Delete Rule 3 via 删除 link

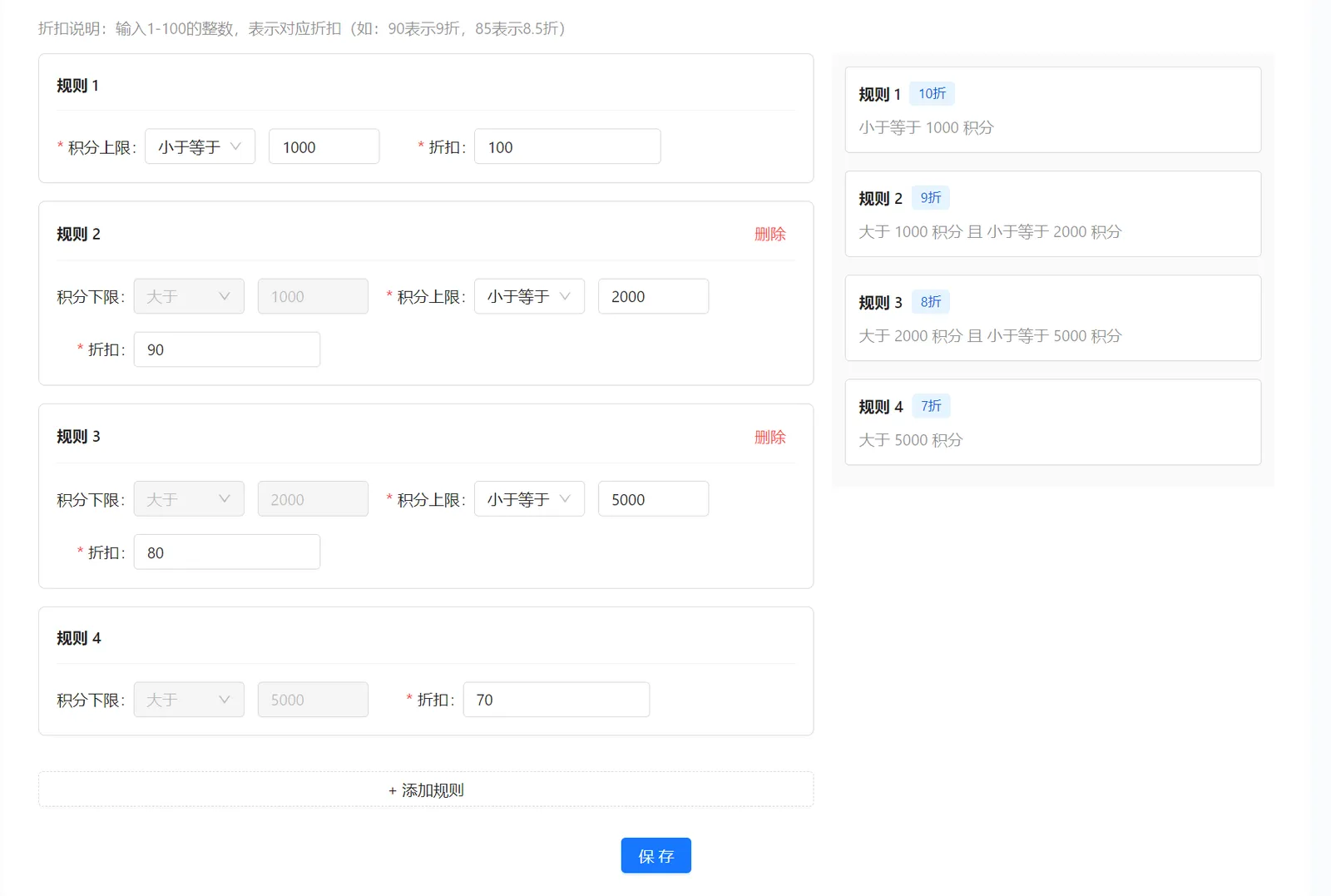tap(769, 437)
